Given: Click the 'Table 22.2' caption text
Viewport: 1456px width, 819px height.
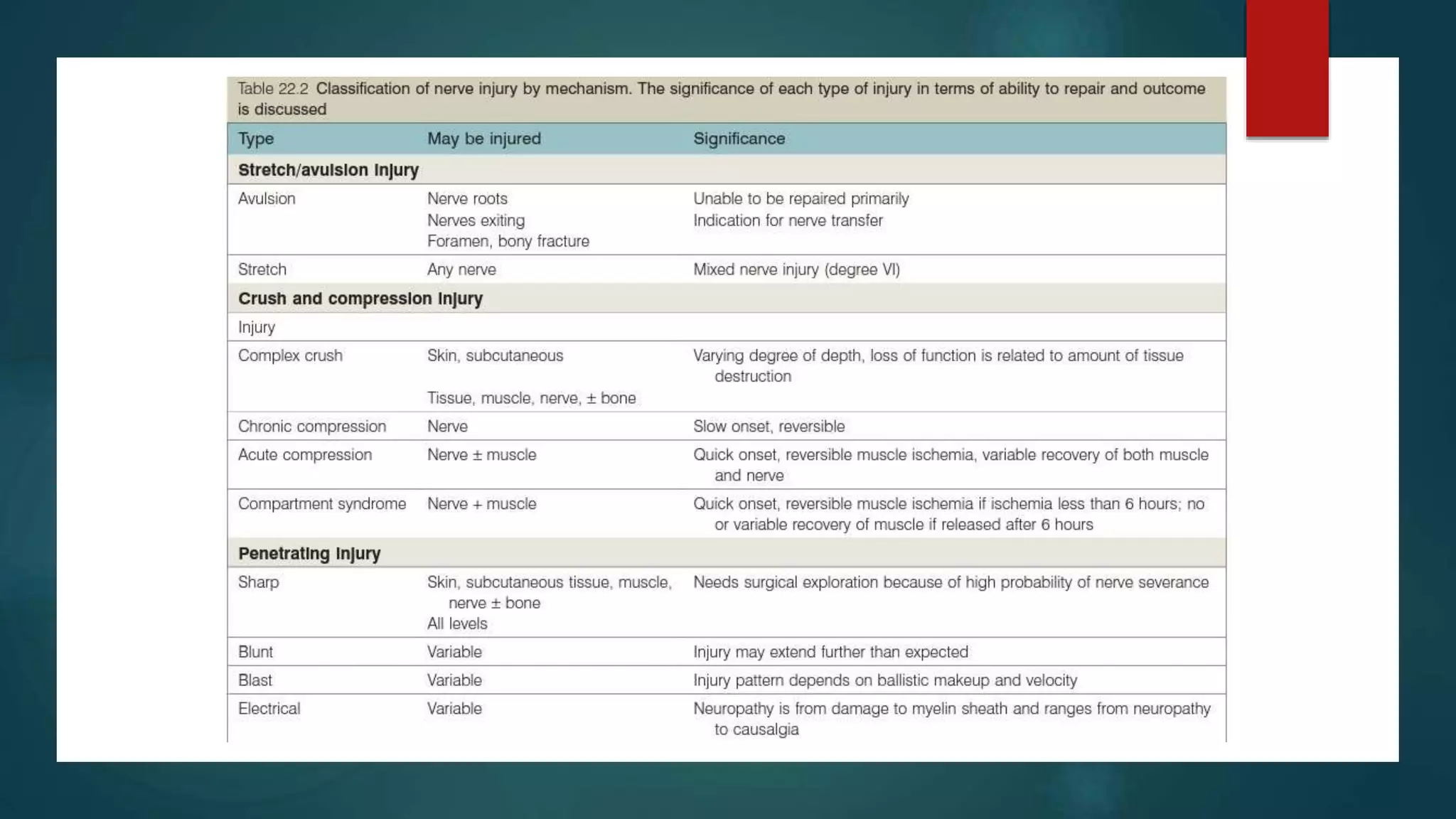Looking at the screenshot, I should point(273,89).
